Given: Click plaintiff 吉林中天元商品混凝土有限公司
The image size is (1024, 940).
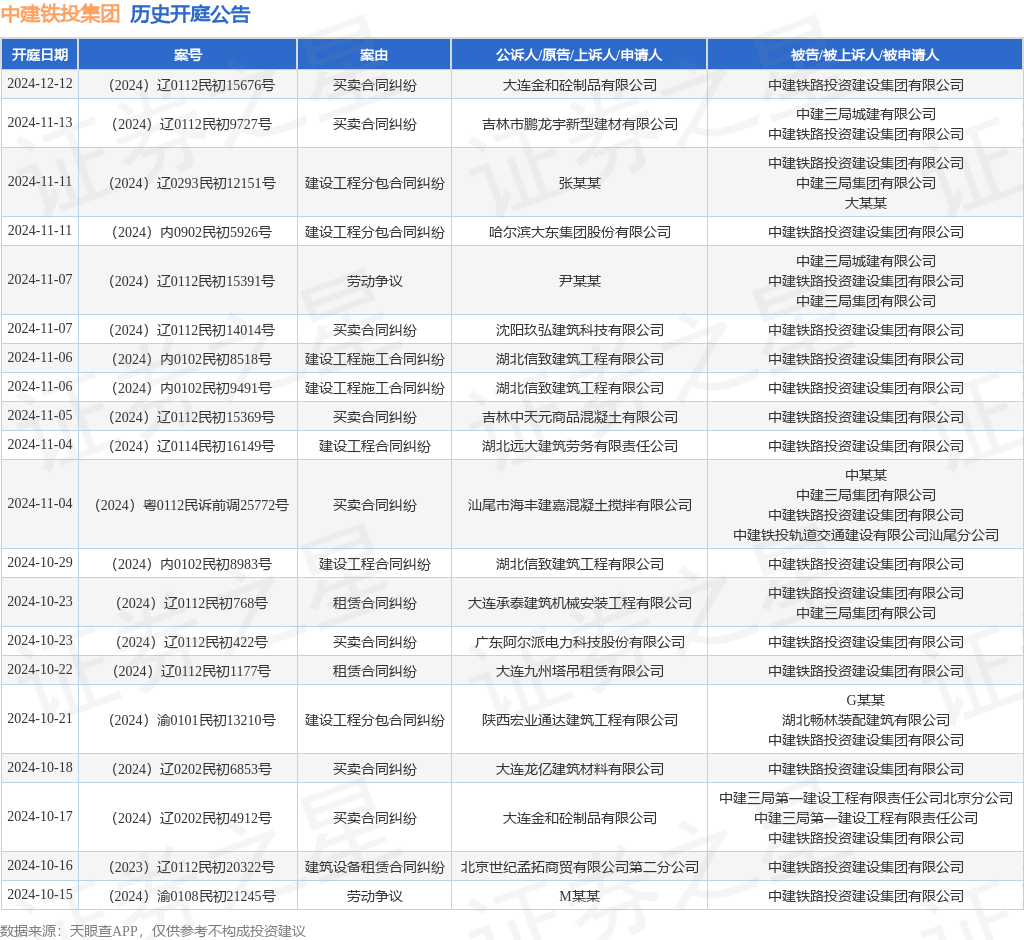Looking at the screenshot, I should pos(580,417).
